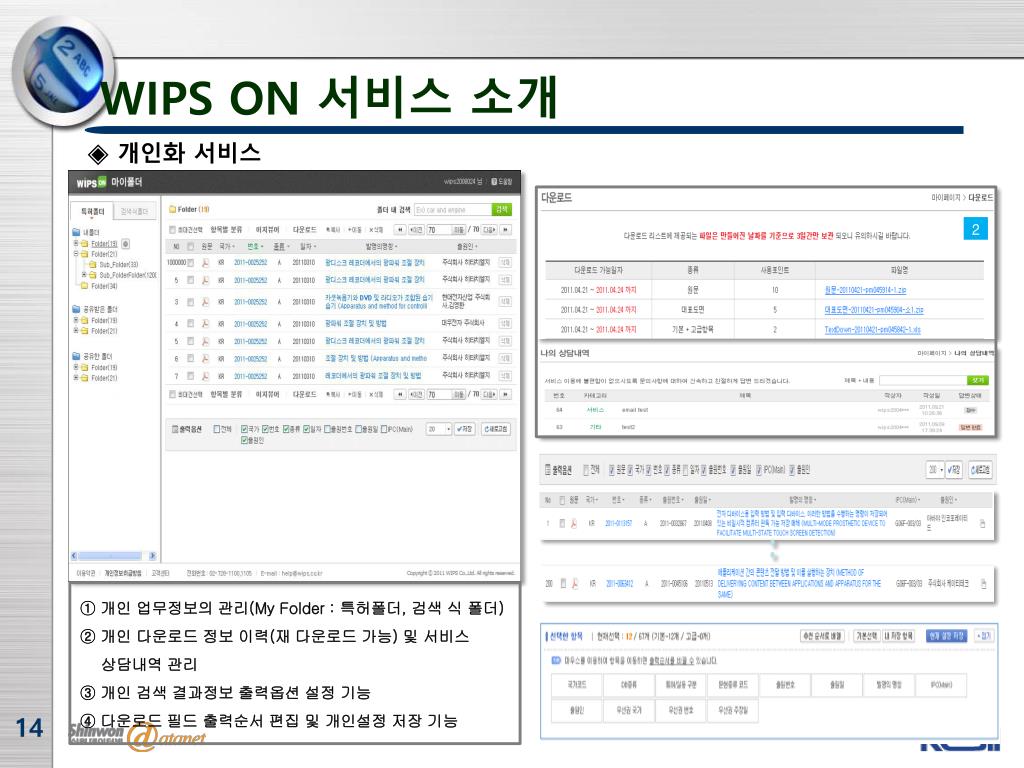The width and height of the screenshot is (1024, 768).
Task: Click WIPS ON logo in My Folder header
Action: tap(91, 183)
